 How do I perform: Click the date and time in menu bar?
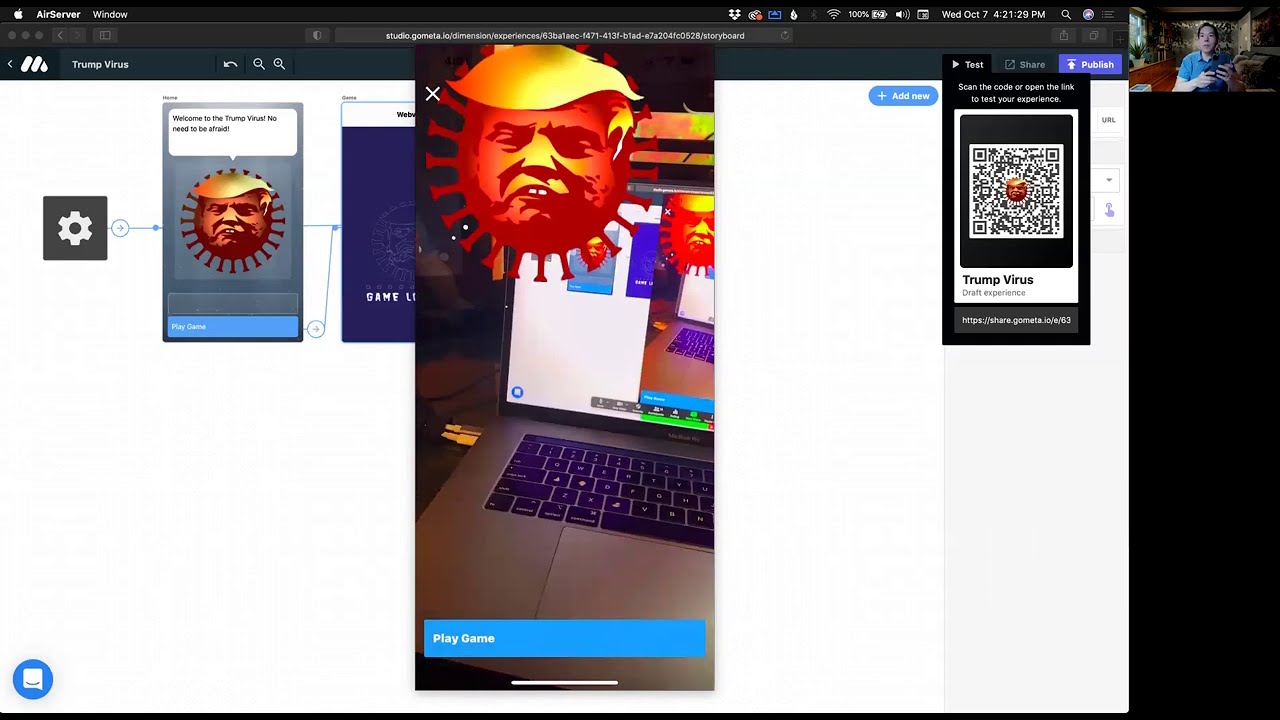click(993, 14)
